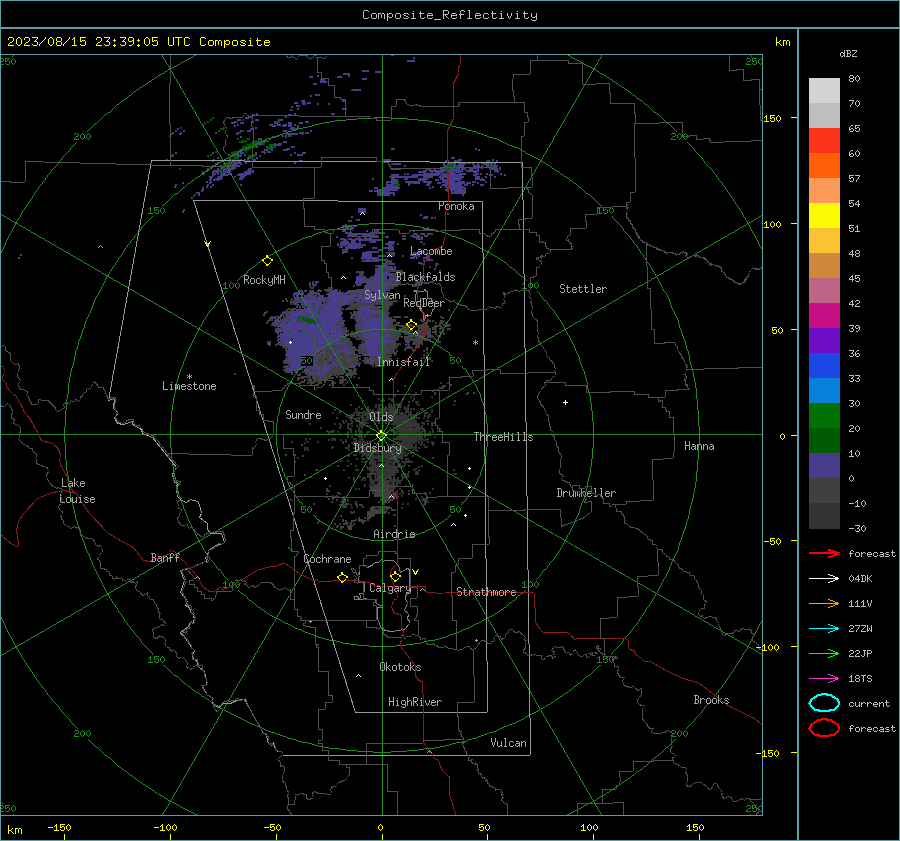This screenshot has height=841, width=900.
Task: Click the yellow diamond marker near RockyMH
Action: 267,261
